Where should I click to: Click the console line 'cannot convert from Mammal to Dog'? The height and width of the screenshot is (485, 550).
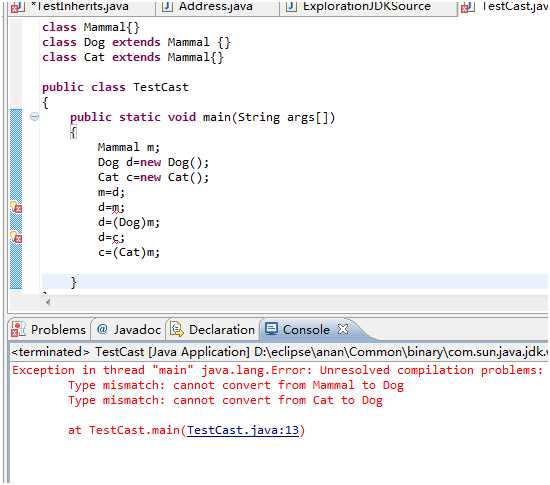point(236,385)
